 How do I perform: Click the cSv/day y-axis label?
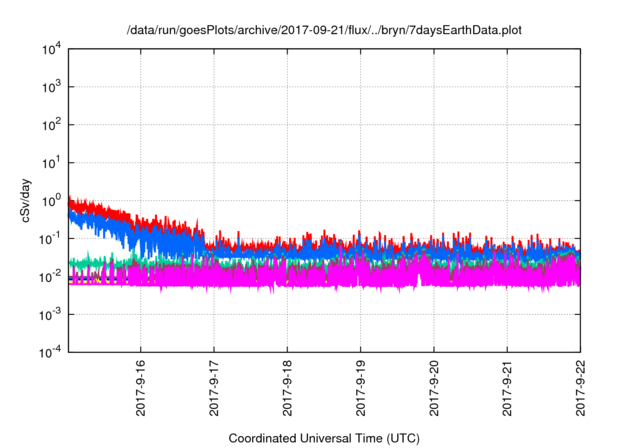pyautogui.click(x=25, y=200)
